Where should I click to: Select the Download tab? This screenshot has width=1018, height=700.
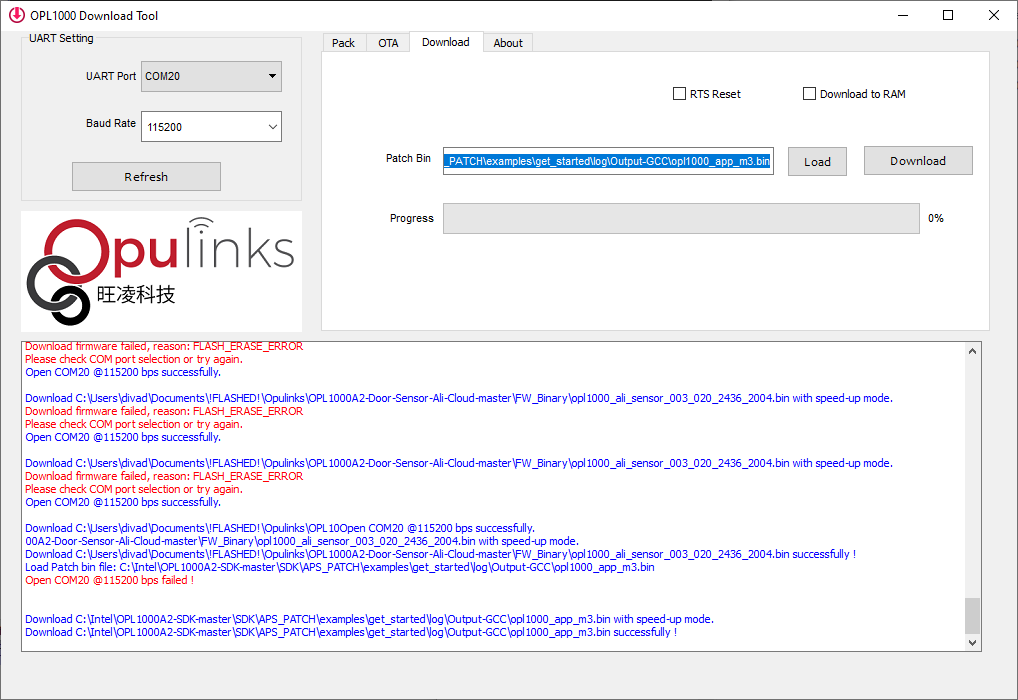pyautogui.click(x=445, y=42)
